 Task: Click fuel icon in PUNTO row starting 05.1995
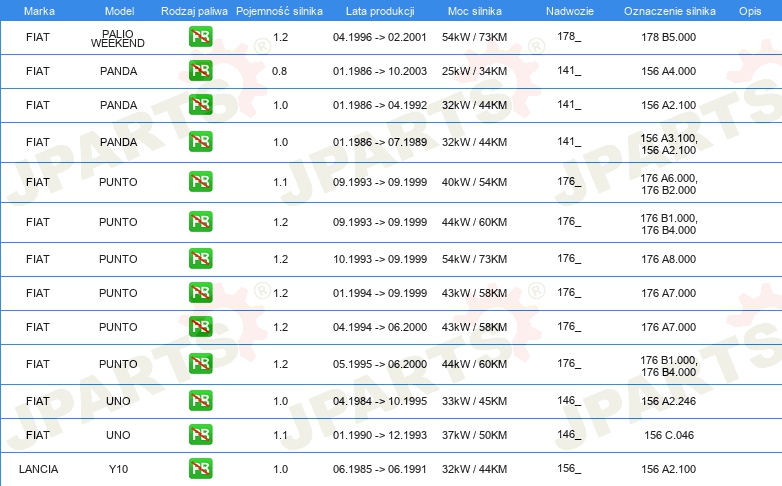200,363
